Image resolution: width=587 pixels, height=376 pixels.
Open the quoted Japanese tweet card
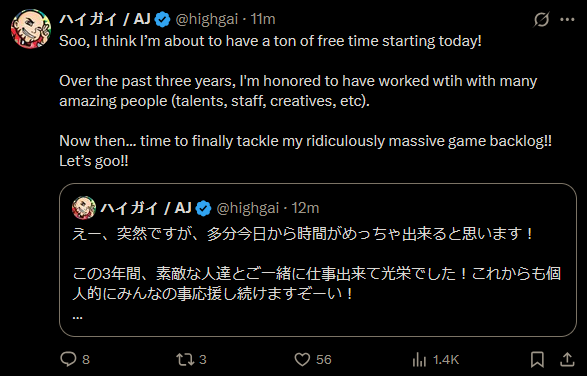click(318, 260)
